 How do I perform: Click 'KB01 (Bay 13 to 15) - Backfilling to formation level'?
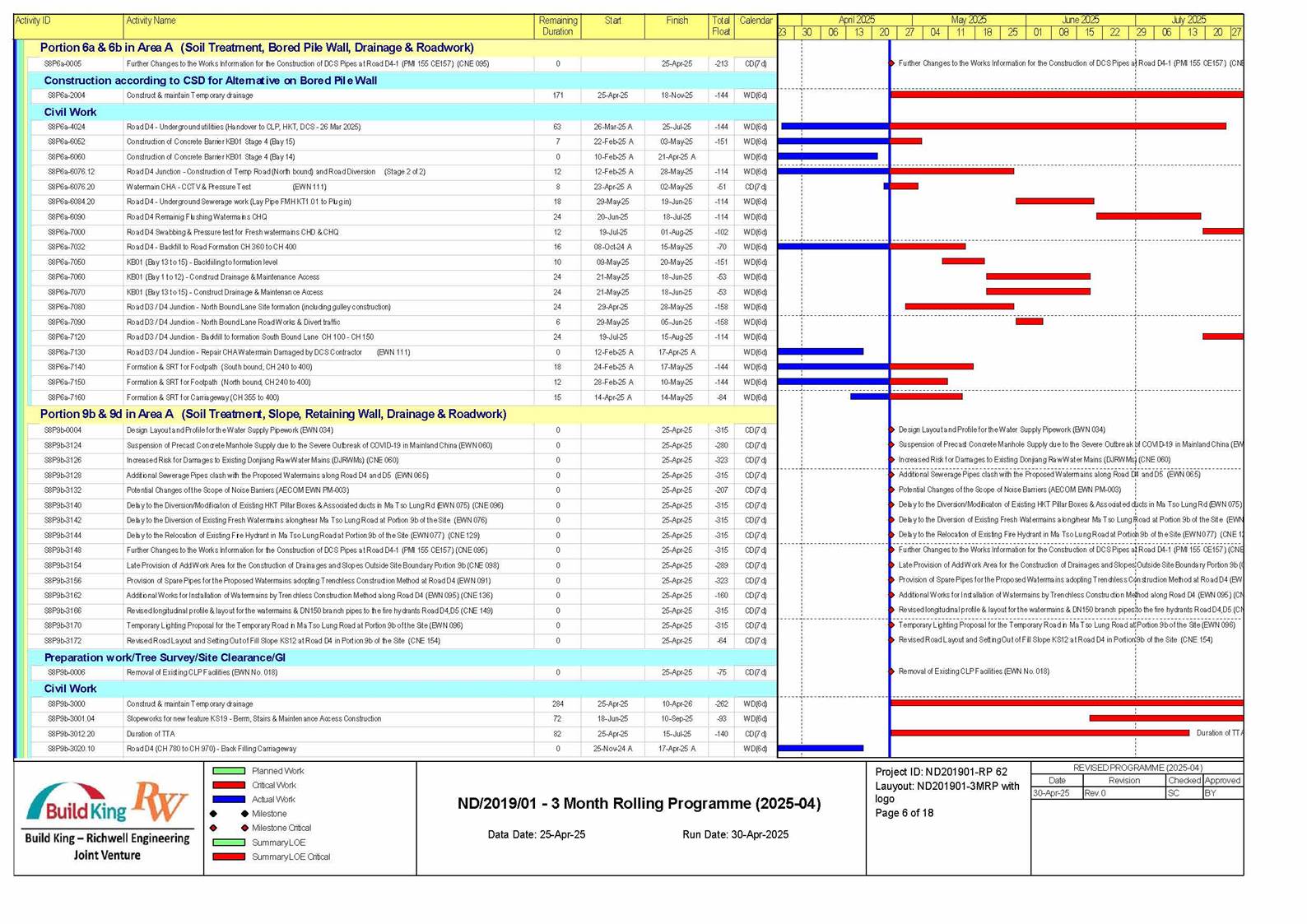click(202, 262)
